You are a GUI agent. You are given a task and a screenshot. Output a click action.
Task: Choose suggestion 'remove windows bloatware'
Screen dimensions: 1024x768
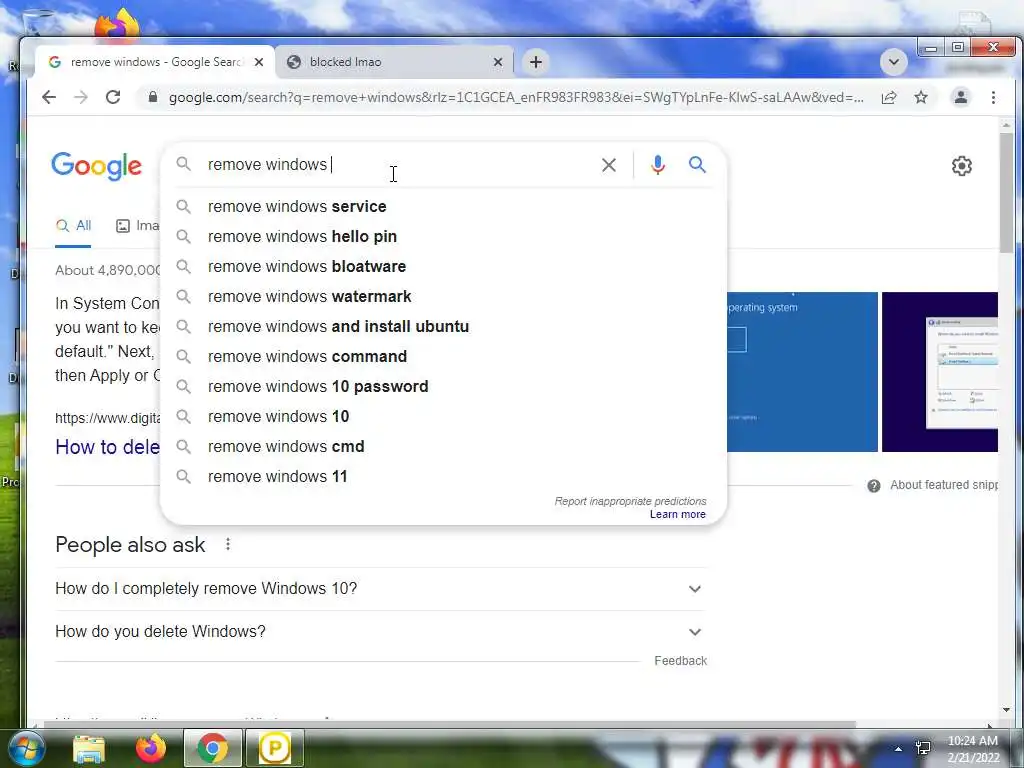(443, 266)
